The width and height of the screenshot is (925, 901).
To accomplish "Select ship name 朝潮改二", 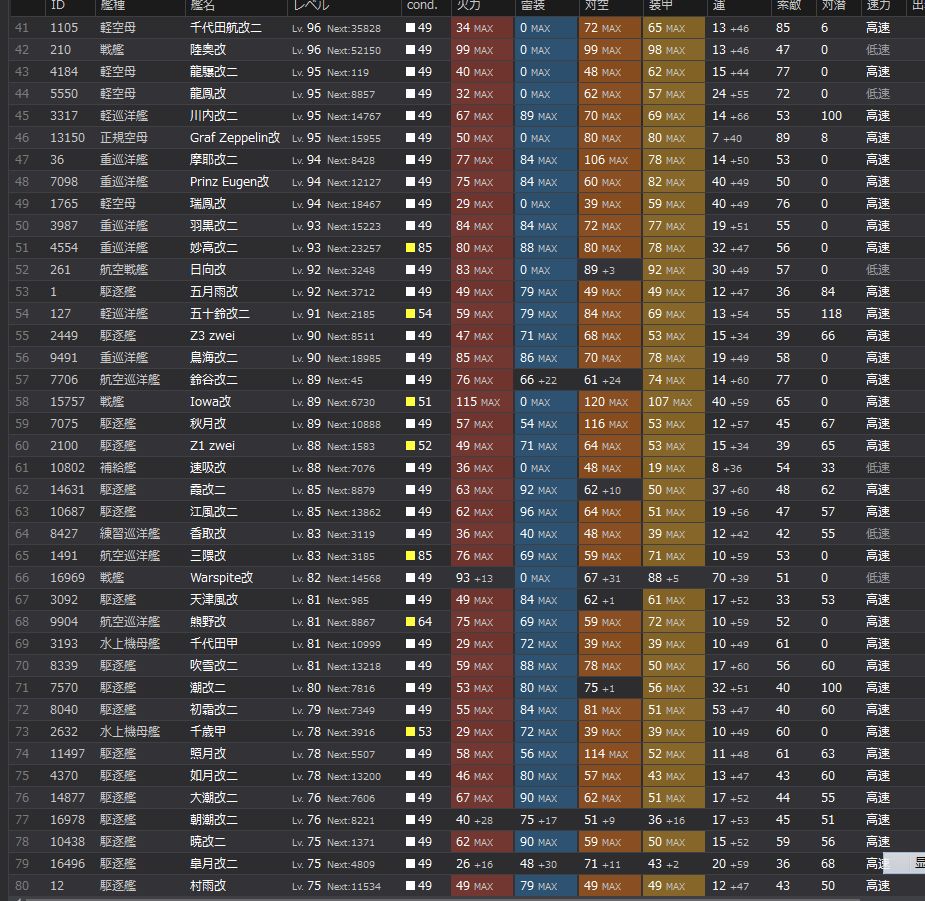I will (x=214, y=820).
